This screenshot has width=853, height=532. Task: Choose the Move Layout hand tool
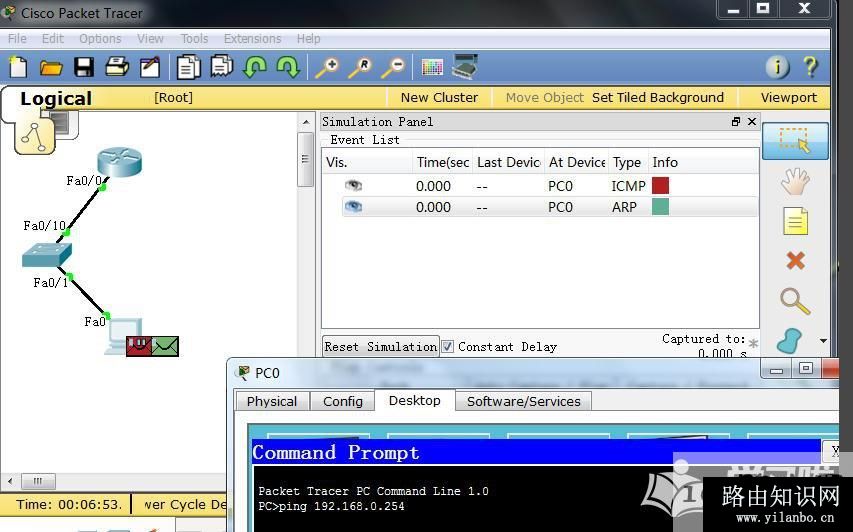[795, 182]
